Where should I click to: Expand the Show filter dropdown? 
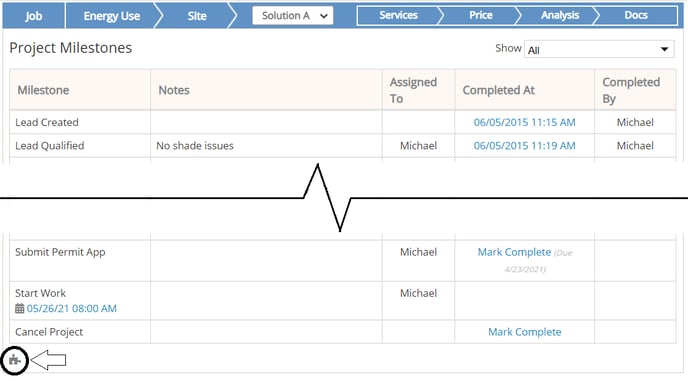(x=599, y=50)
